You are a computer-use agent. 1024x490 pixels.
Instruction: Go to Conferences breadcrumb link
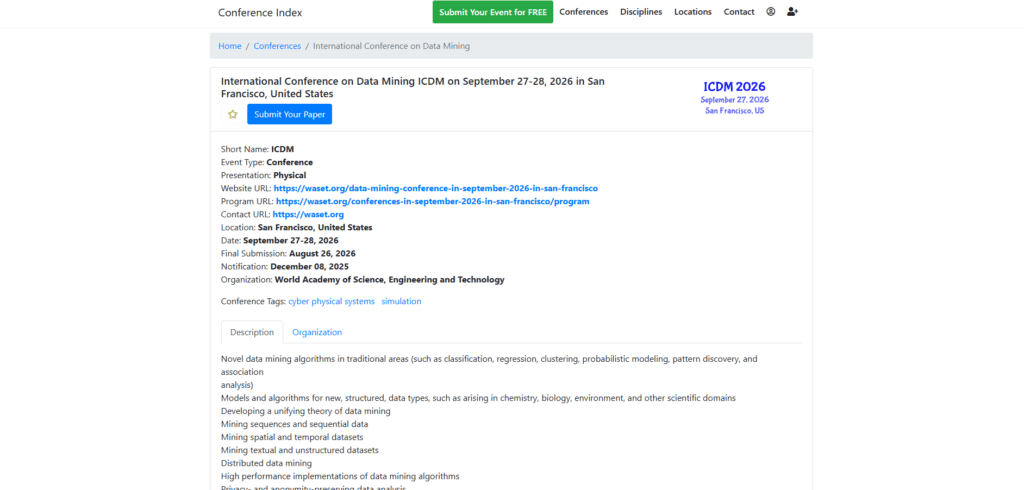pos(278,46)
